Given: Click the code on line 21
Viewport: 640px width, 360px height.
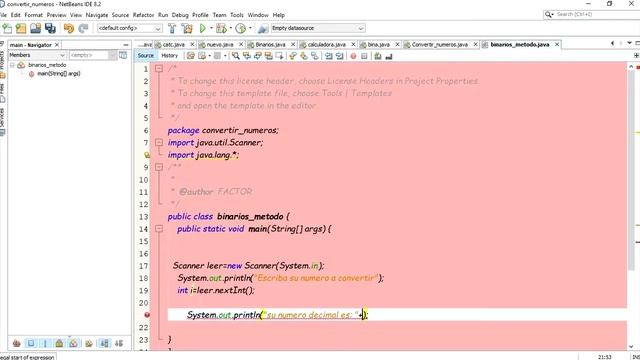Looking at the screenshot, I should coord(278,315).
